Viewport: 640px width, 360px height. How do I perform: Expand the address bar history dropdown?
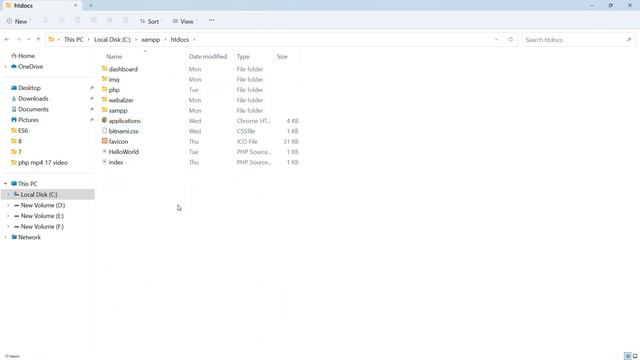point(496,40)
